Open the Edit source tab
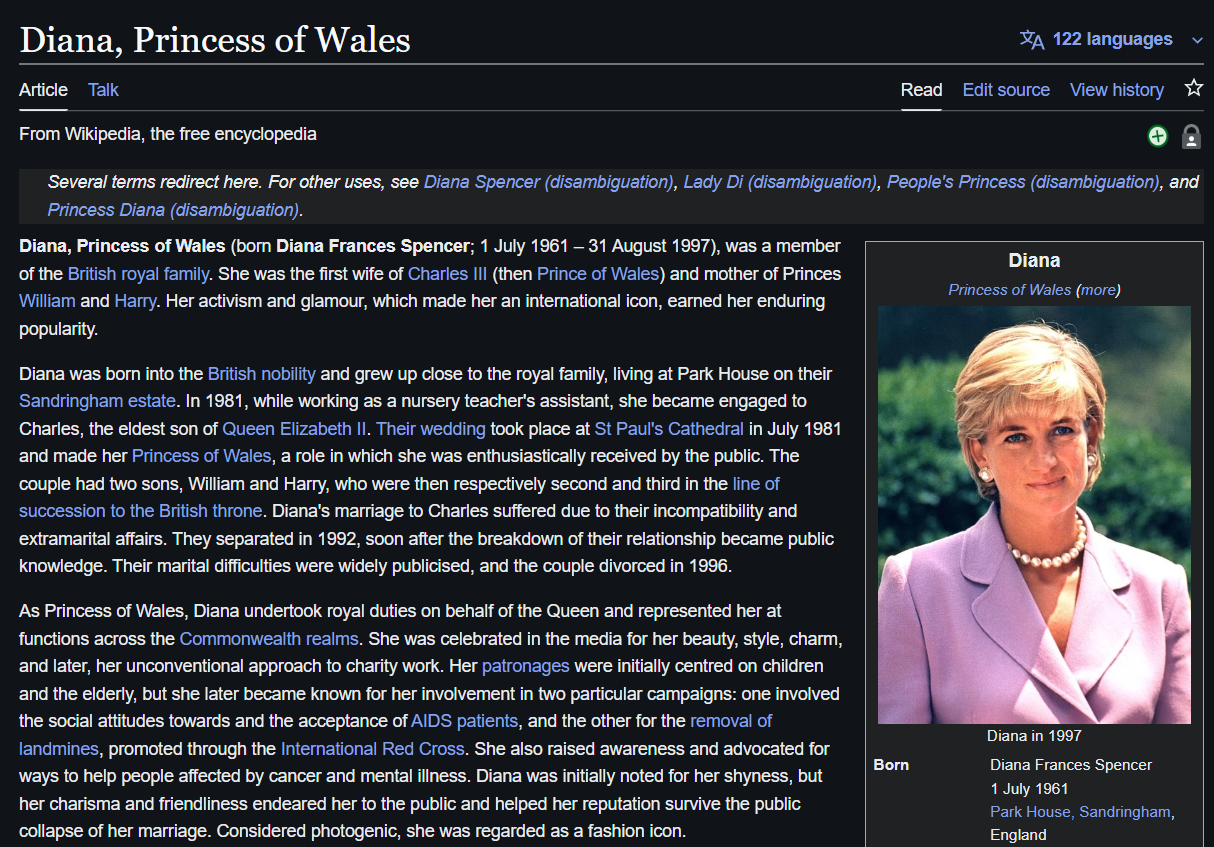1214x847 pixels. (x=1006, y=90)
